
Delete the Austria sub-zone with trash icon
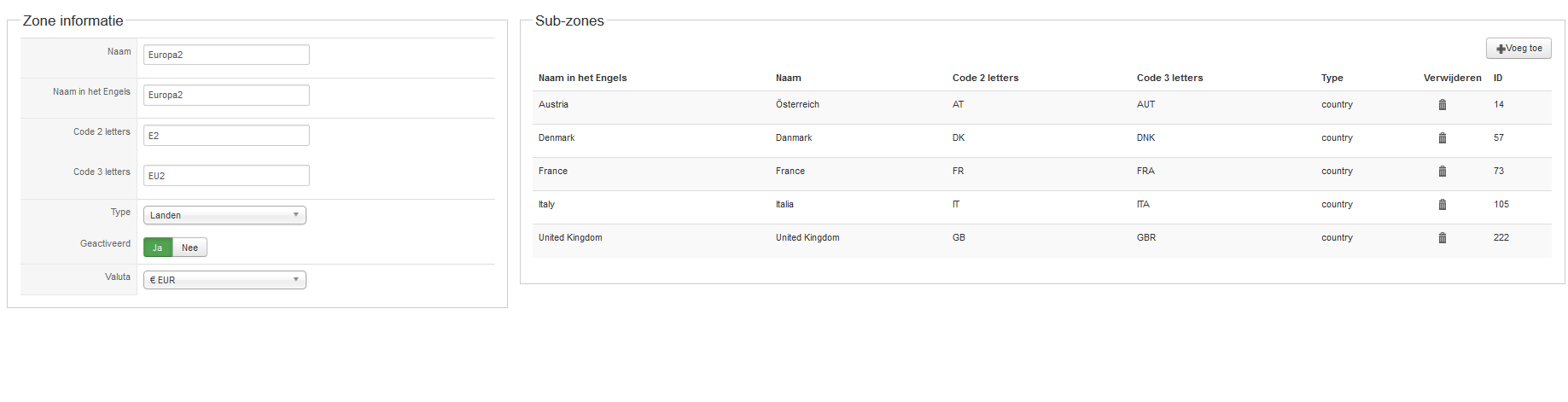click(x=1442, y=105)
